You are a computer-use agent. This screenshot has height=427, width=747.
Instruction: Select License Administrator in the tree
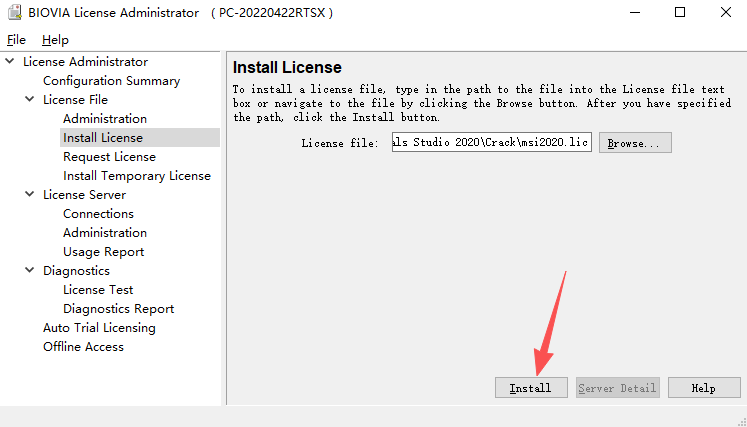[x=85, y=61]
